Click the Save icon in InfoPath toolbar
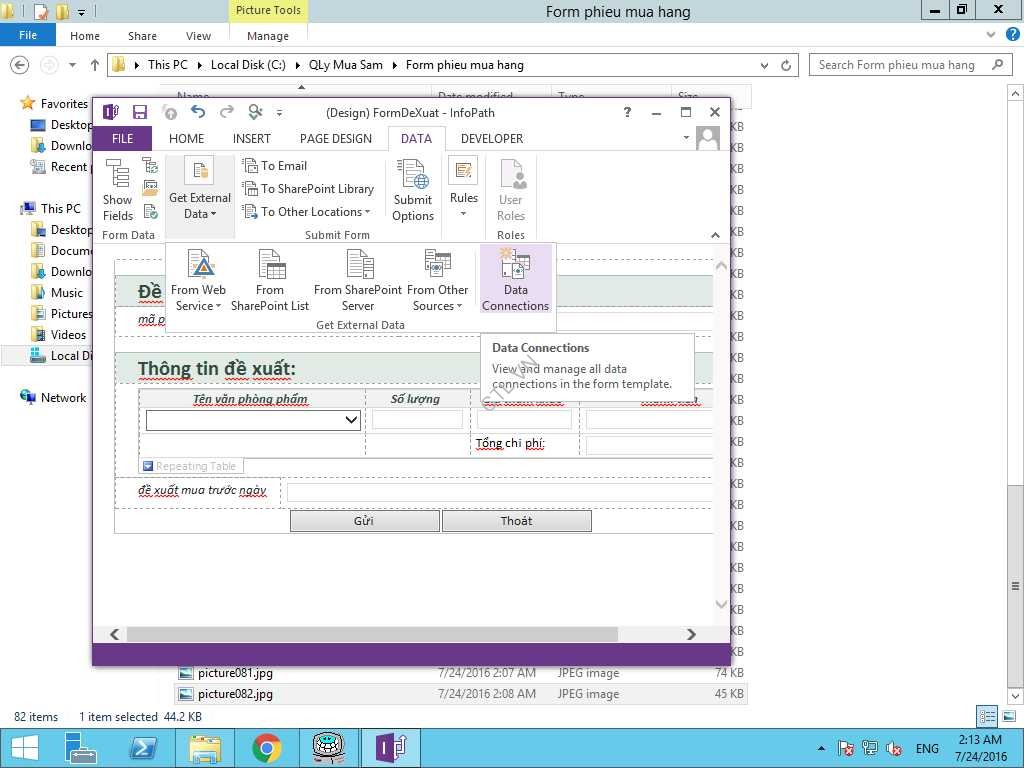This screenshot has height=768, width=1024. [140, 112]
